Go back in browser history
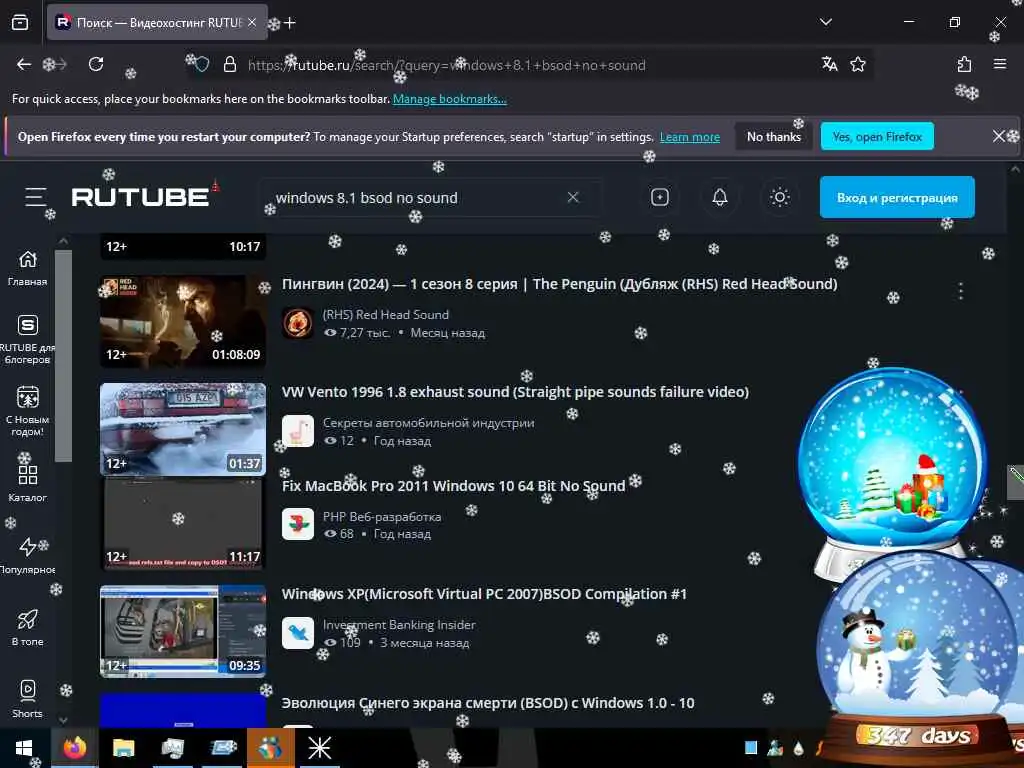 pos(24,64)
